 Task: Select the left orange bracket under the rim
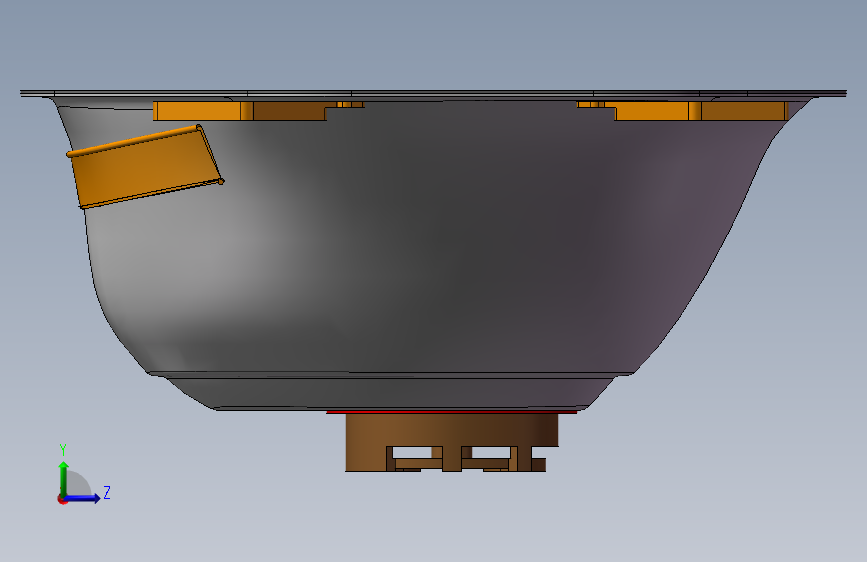[258, 111]
